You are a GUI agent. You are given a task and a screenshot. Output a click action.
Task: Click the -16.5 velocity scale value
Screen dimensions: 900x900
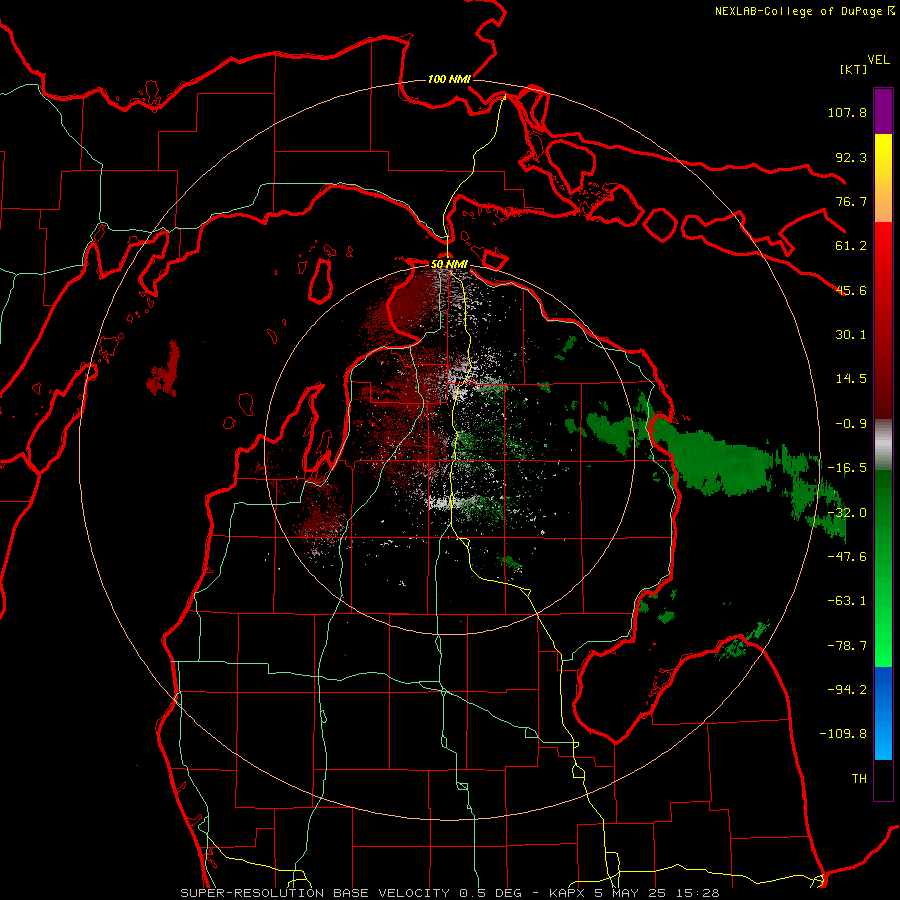[x=847, y=468]
